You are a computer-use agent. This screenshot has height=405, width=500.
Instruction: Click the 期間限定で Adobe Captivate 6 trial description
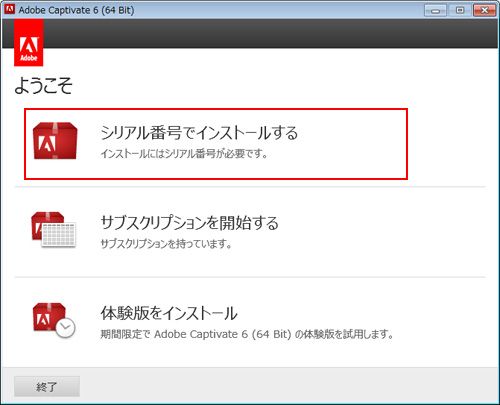tap(247, 334)
